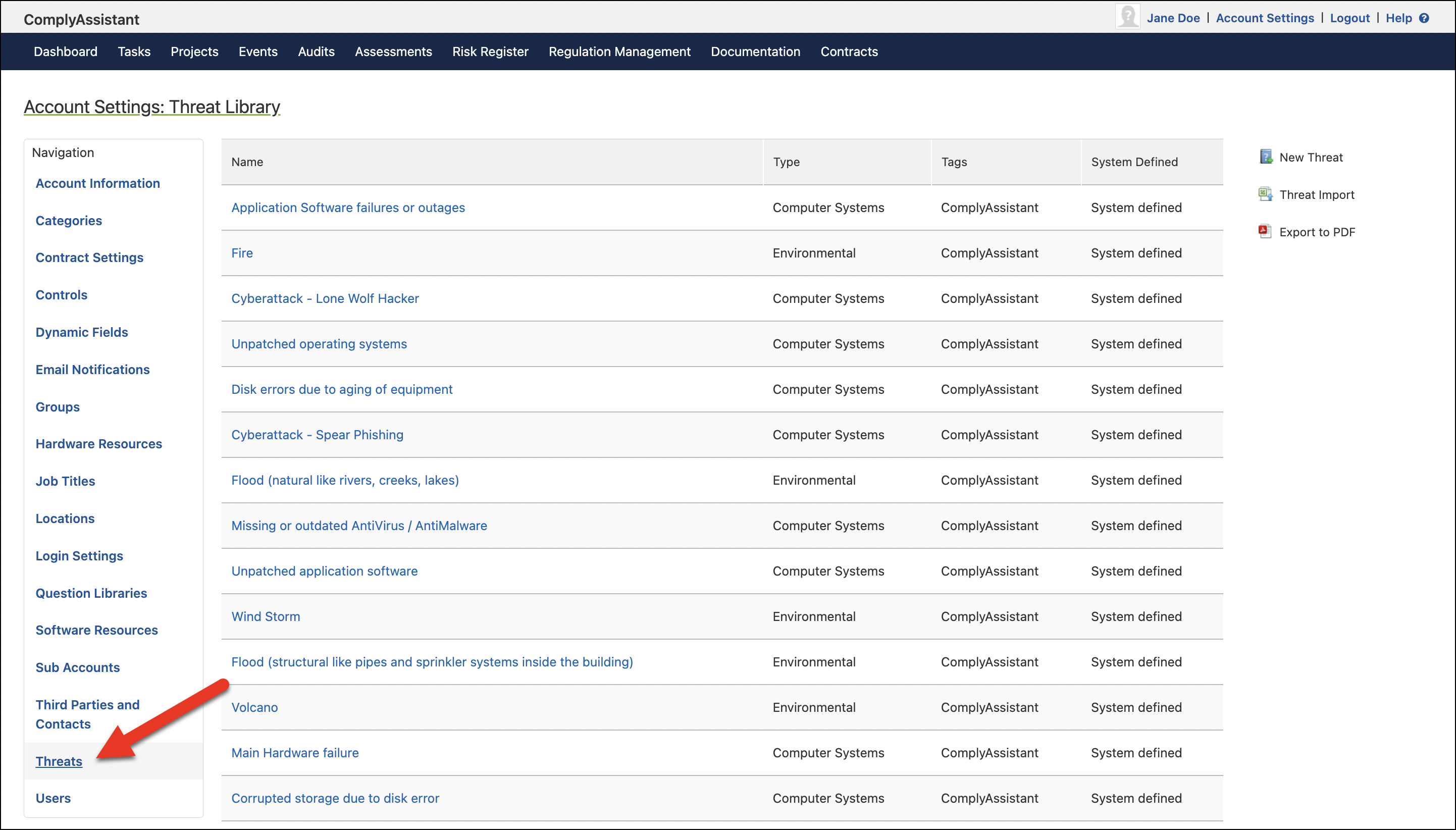
Task: Click the Export to PDF icon
Action: [1265, 231]
